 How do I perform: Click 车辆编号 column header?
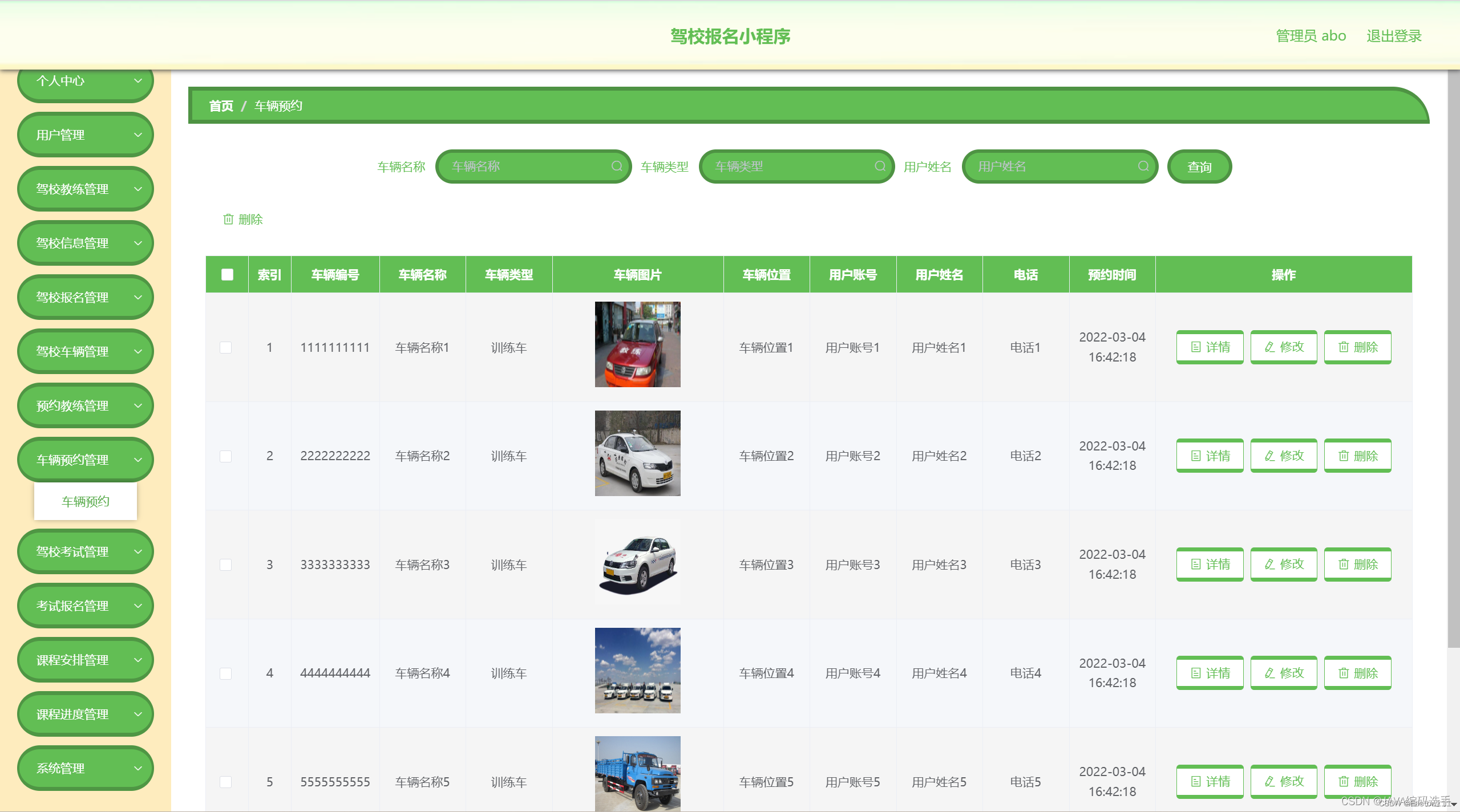click(x=335, y=275)
